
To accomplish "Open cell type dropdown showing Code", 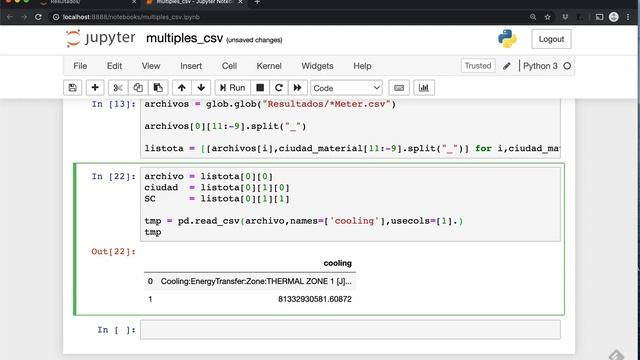I will point(347,88).
